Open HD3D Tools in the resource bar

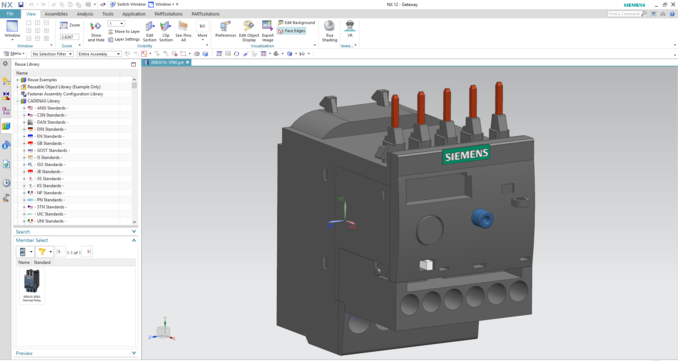pos(6,145)
